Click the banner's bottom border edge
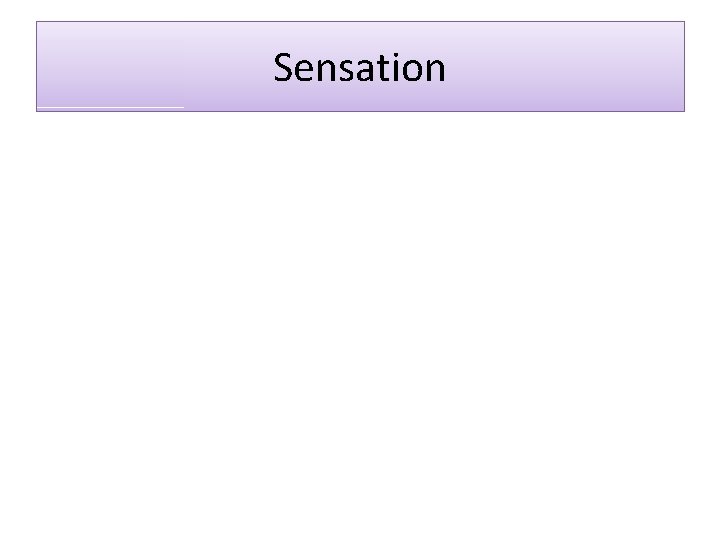 coord(360,111)
